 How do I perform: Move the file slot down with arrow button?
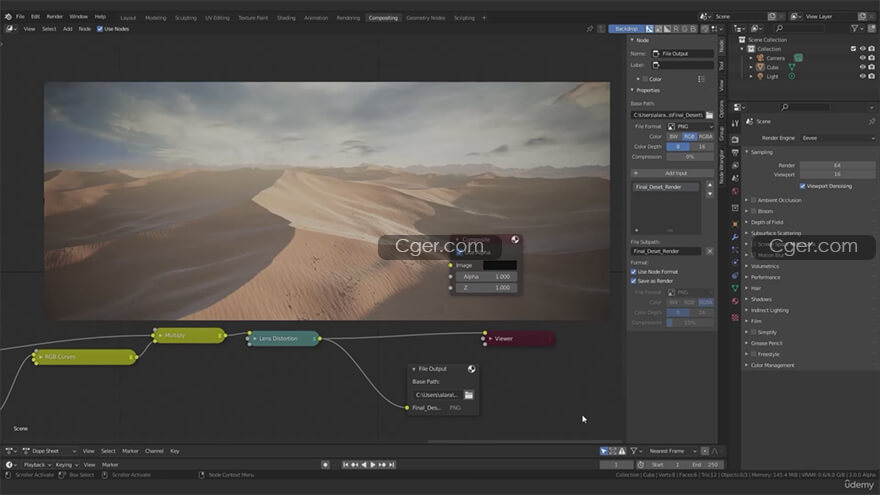[x=710, y=194]
